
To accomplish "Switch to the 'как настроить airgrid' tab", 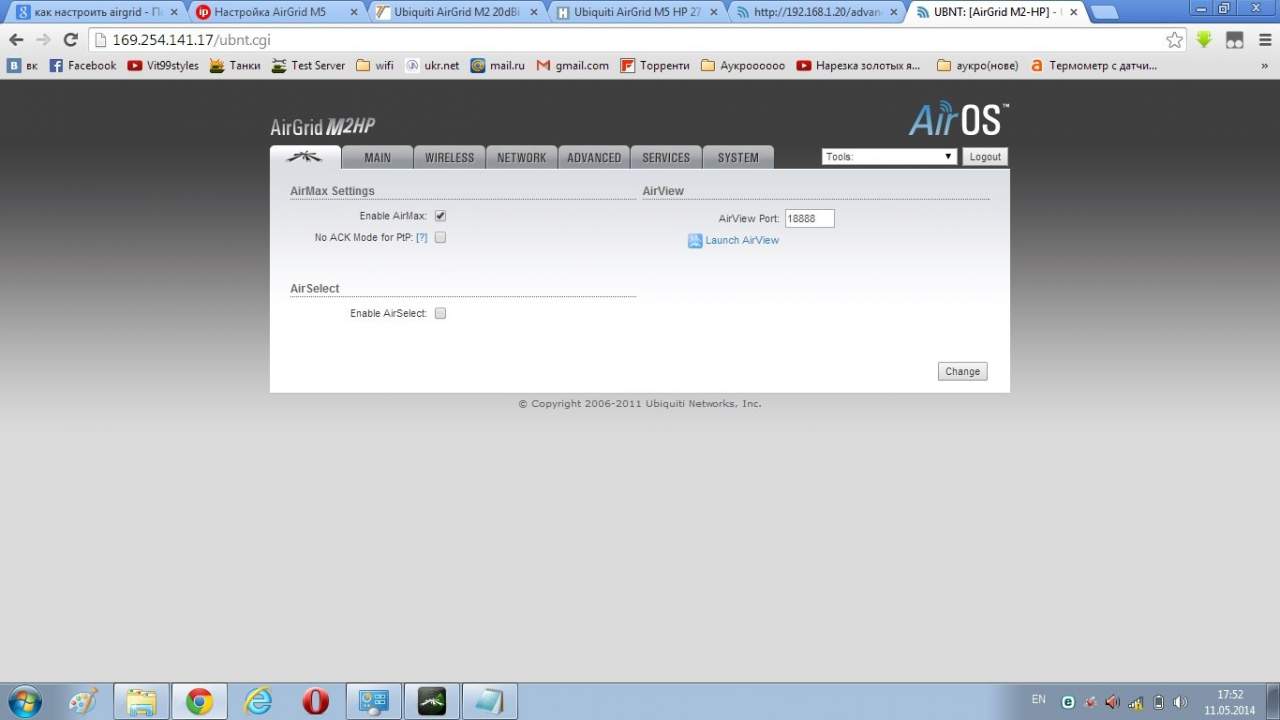I will coord(95,13).
